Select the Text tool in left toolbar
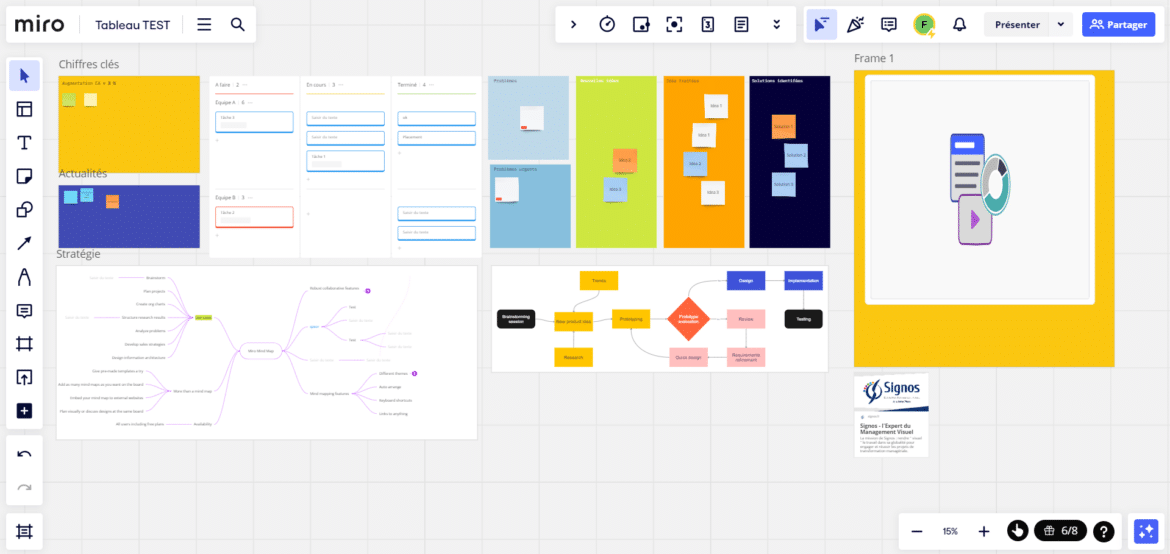The image size is (1170, 554). point(24,143)
